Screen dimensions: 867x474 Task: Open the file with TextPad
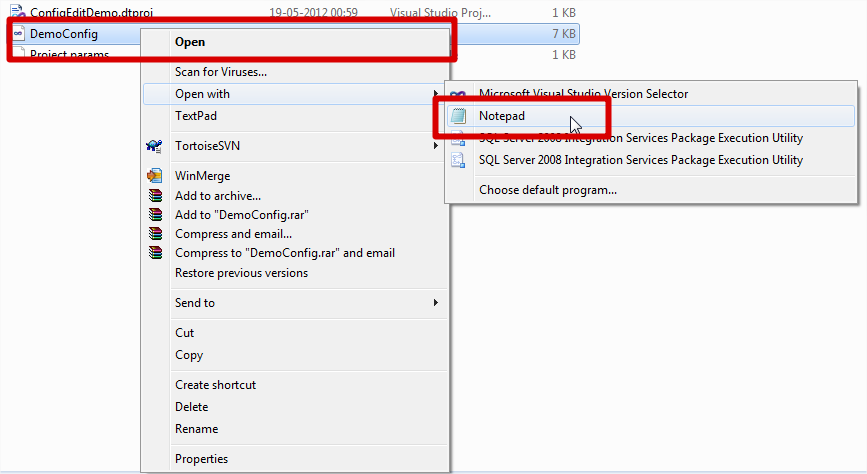point(196,116)
